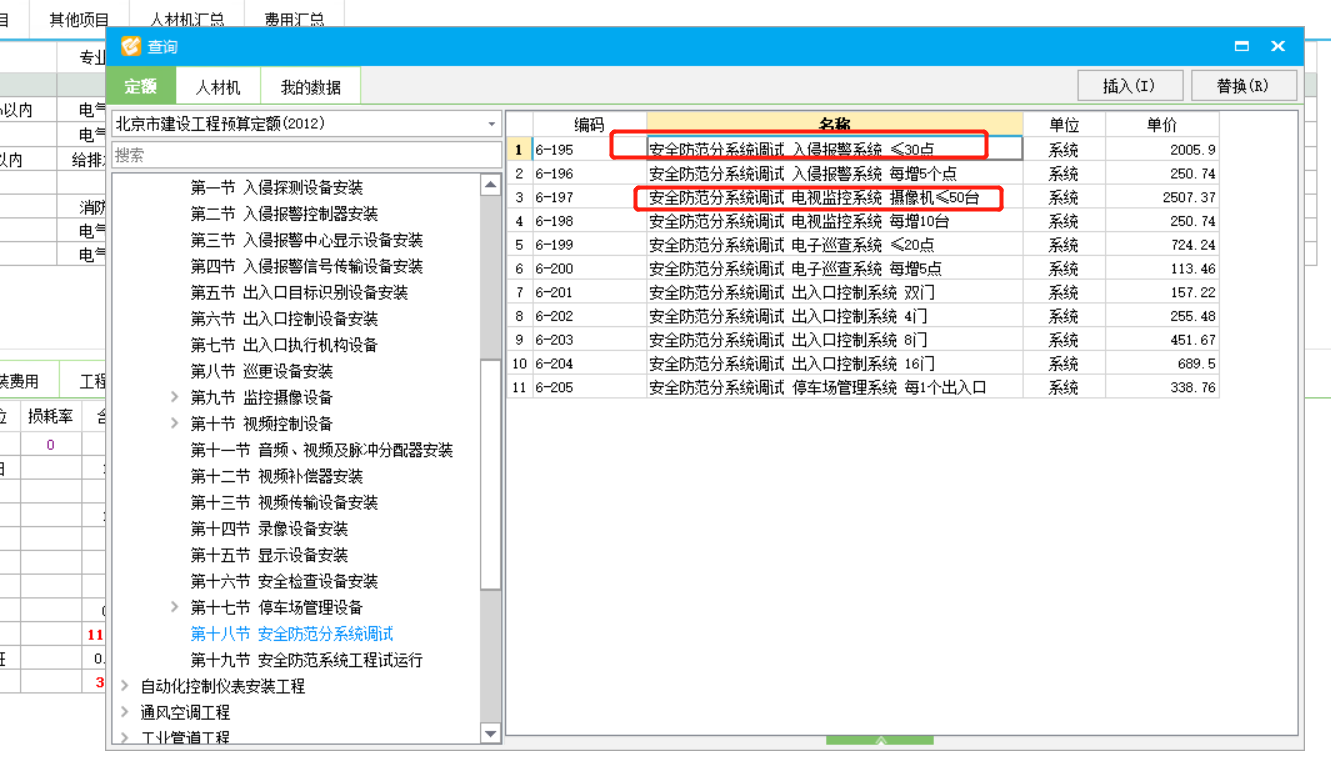Viewport: 1331px width, 774px height.
Task: Select 第一节 入侵探测设备安装
Action: coord(277,188)
